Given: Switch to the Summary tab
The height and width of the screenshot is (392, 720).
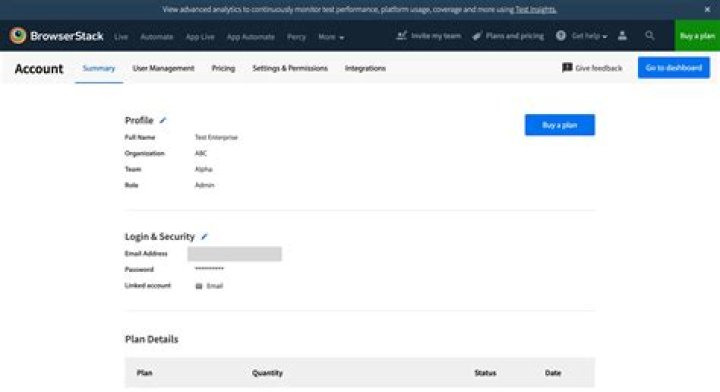Looking at the screenshot, I should click(x=99, y=68).
